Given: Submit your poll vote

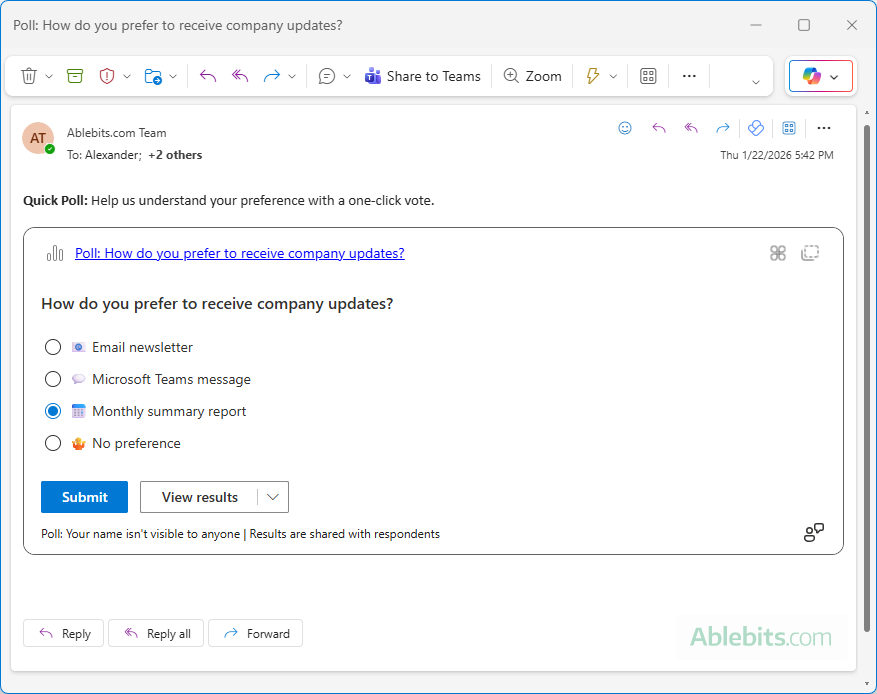Looking at the screenshot, I should [x=84, y=497].
